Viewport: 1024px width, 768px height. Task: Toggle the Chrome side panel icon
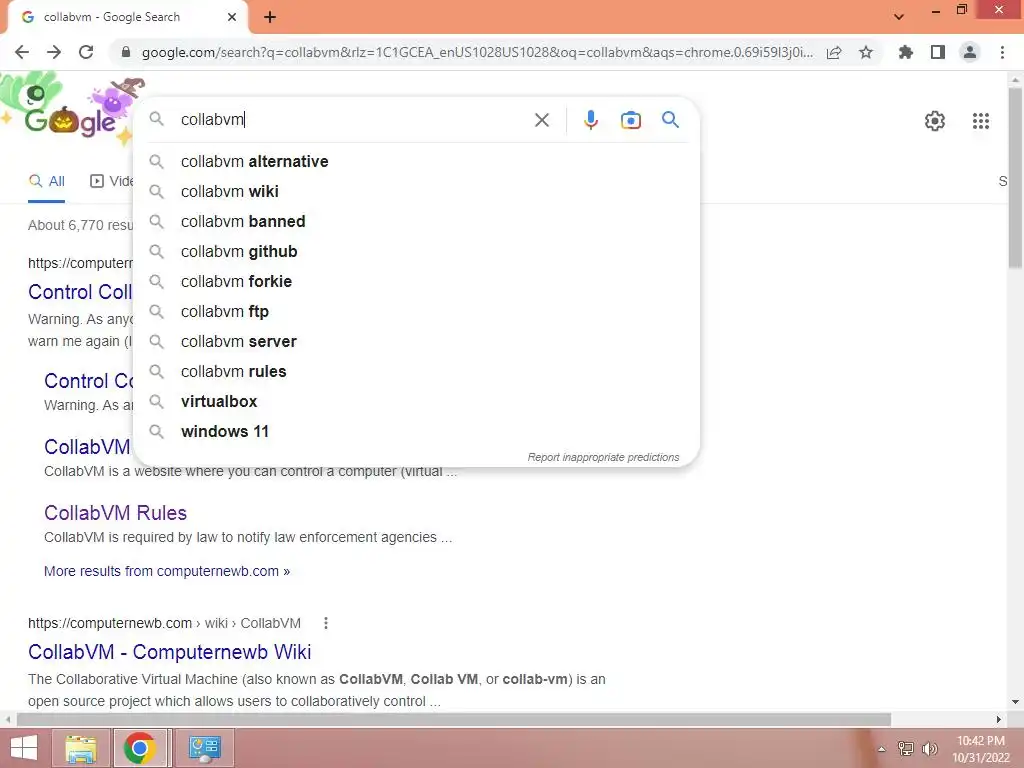coord(938,52)
